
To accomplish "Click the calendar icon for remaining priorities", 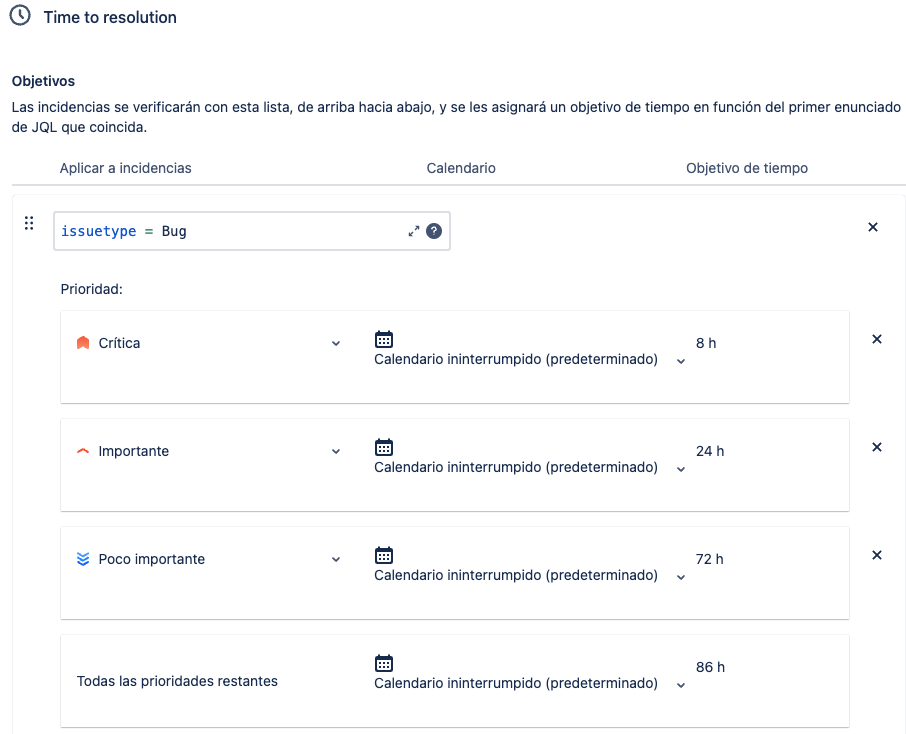I will click(384, 663).
